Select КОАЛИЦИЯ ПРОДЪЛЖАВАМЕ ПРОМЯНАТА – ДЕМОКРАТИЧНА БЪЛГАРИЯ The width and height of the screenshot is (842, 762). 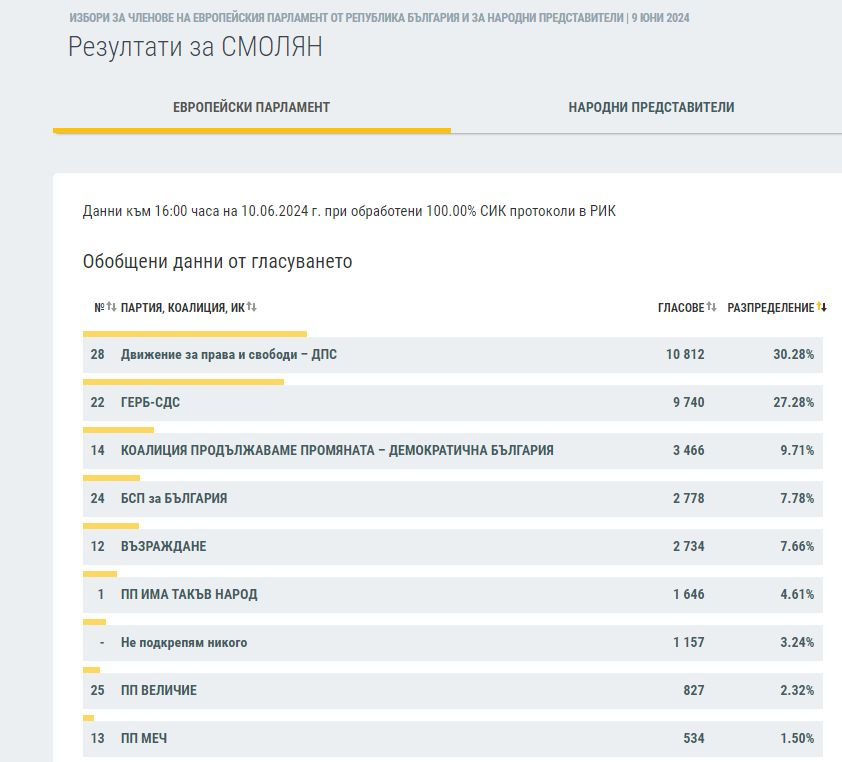pyautogui.click(x=337, y=450)
